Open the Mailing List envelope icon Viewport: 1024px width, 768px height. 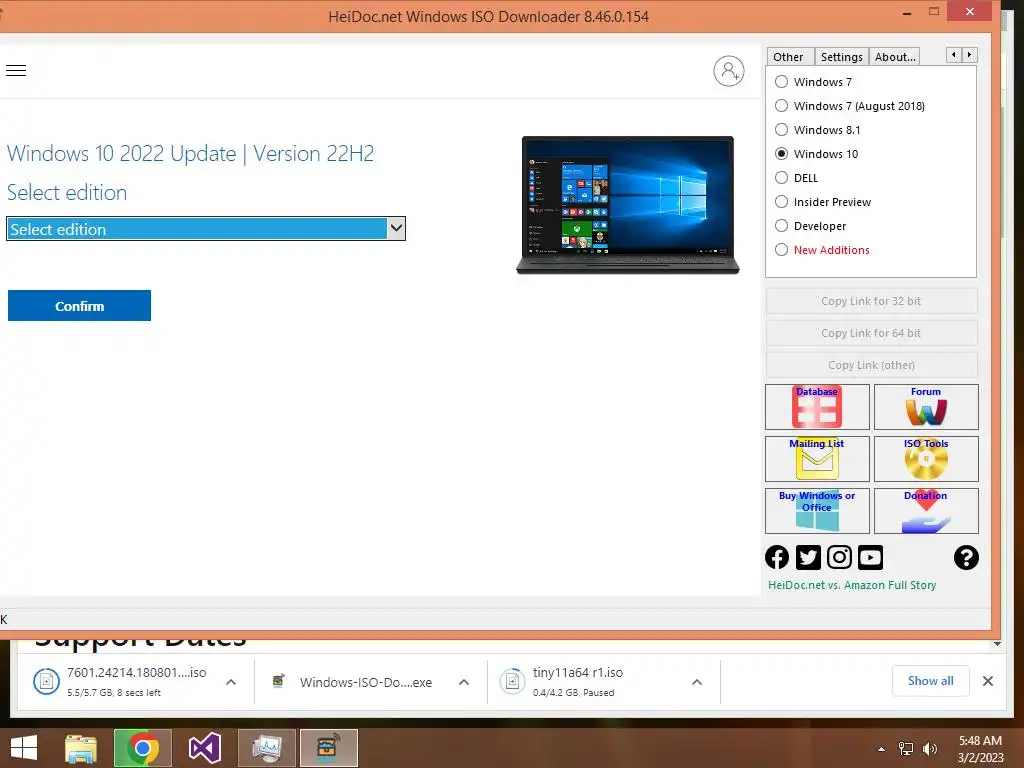click(x=817, y=459)
